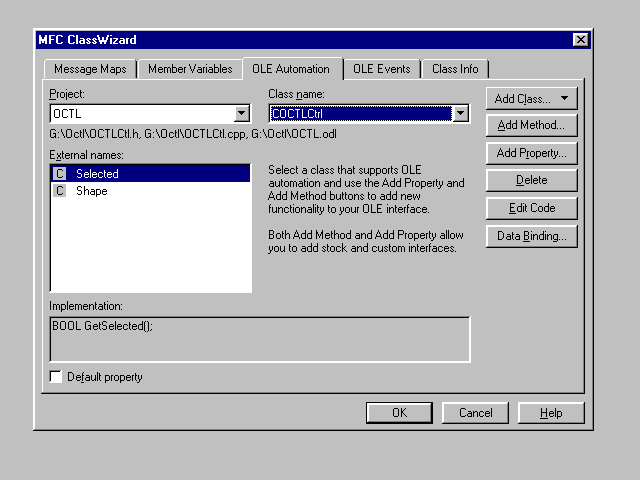Go to the Class Info tab

point(454,69)
